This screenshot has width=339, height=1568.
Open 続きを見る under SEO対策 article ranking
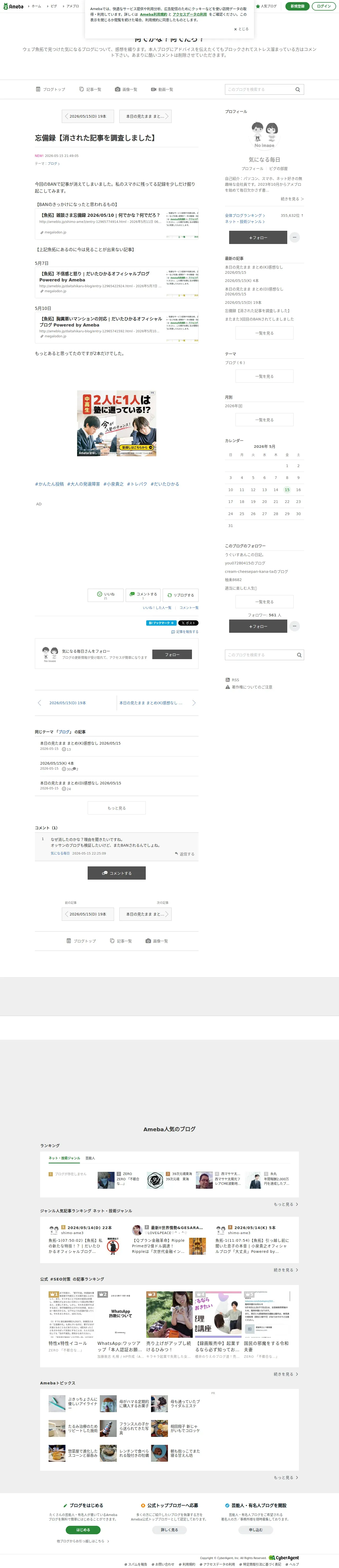[286, 1374]
